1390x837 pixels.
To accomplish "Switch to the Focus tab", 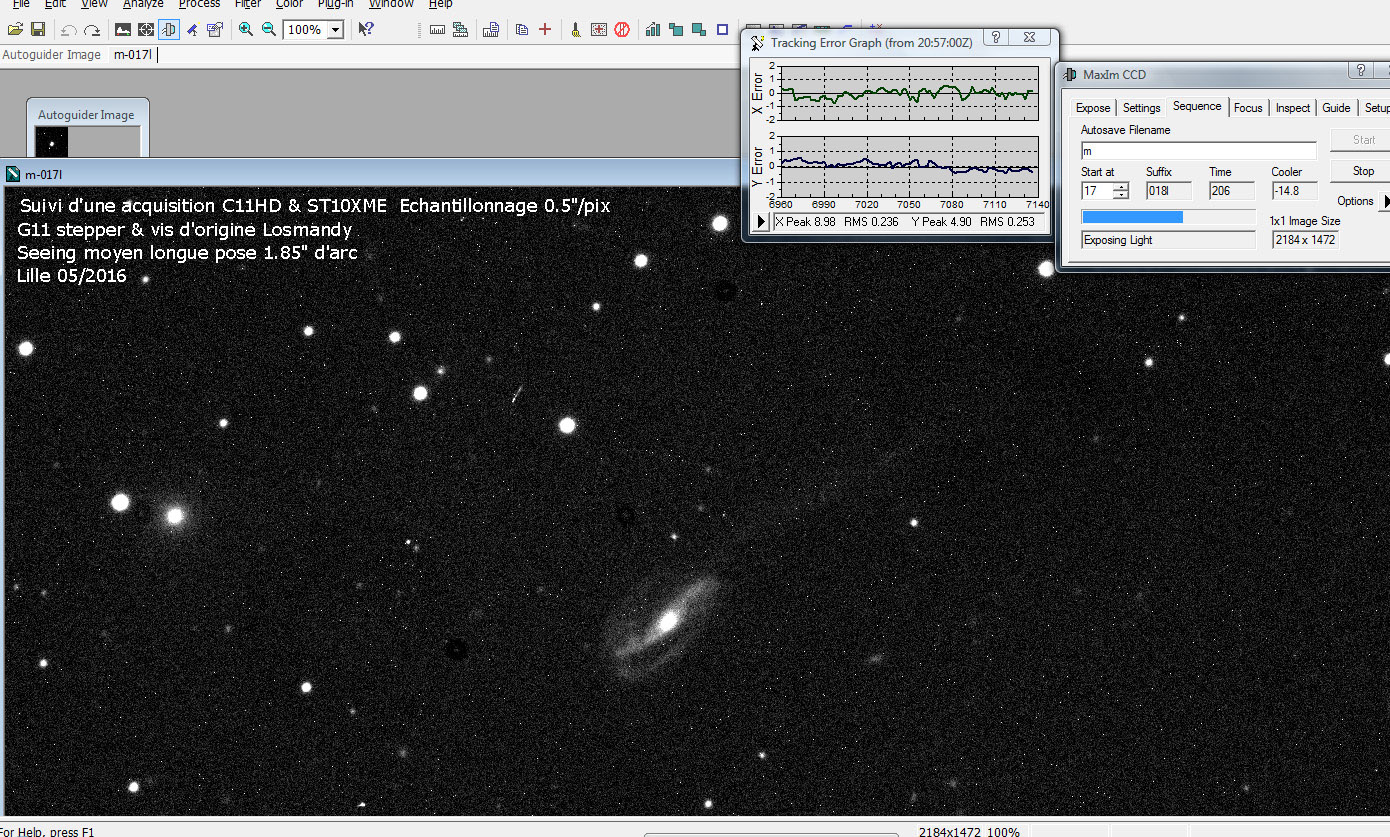I will (x=1247, y=108).
